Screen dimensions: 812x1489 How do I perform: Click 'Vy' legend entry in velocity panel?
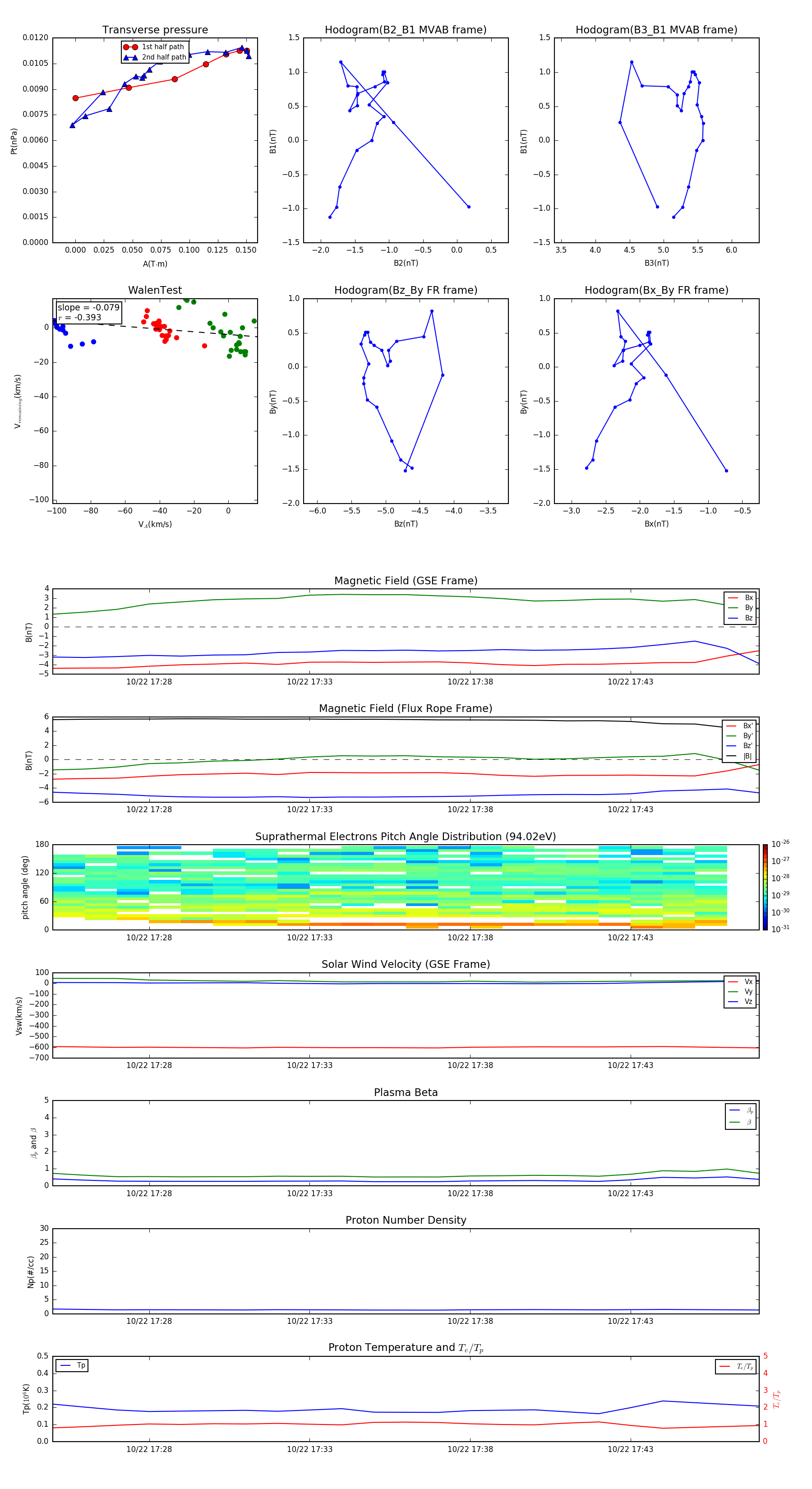pos(740,992)
